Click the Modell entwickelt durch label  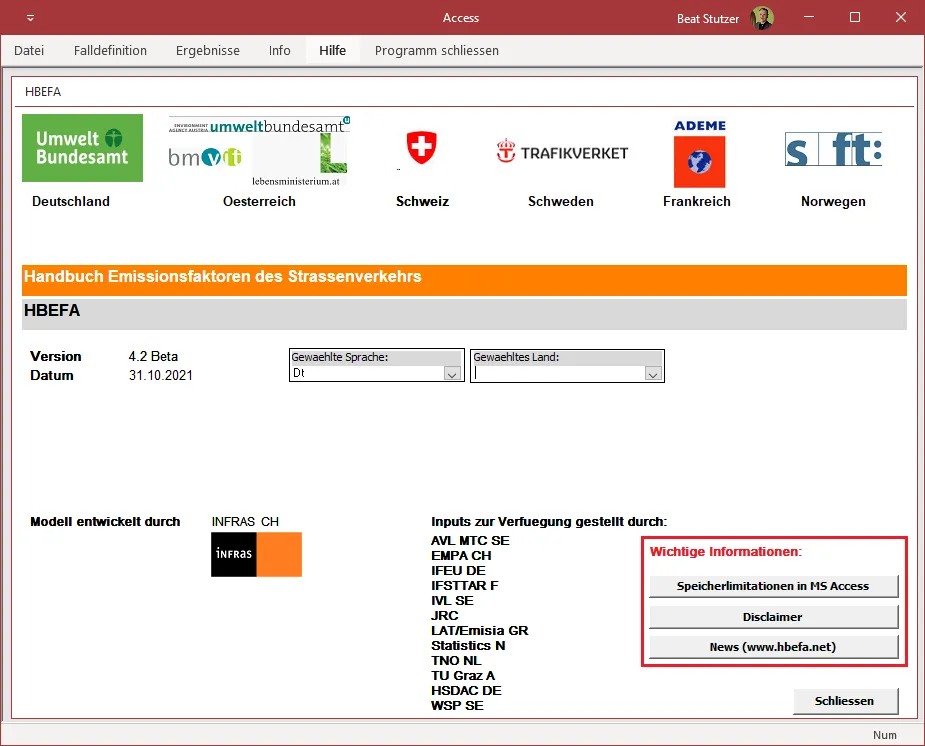pos(105,522)
